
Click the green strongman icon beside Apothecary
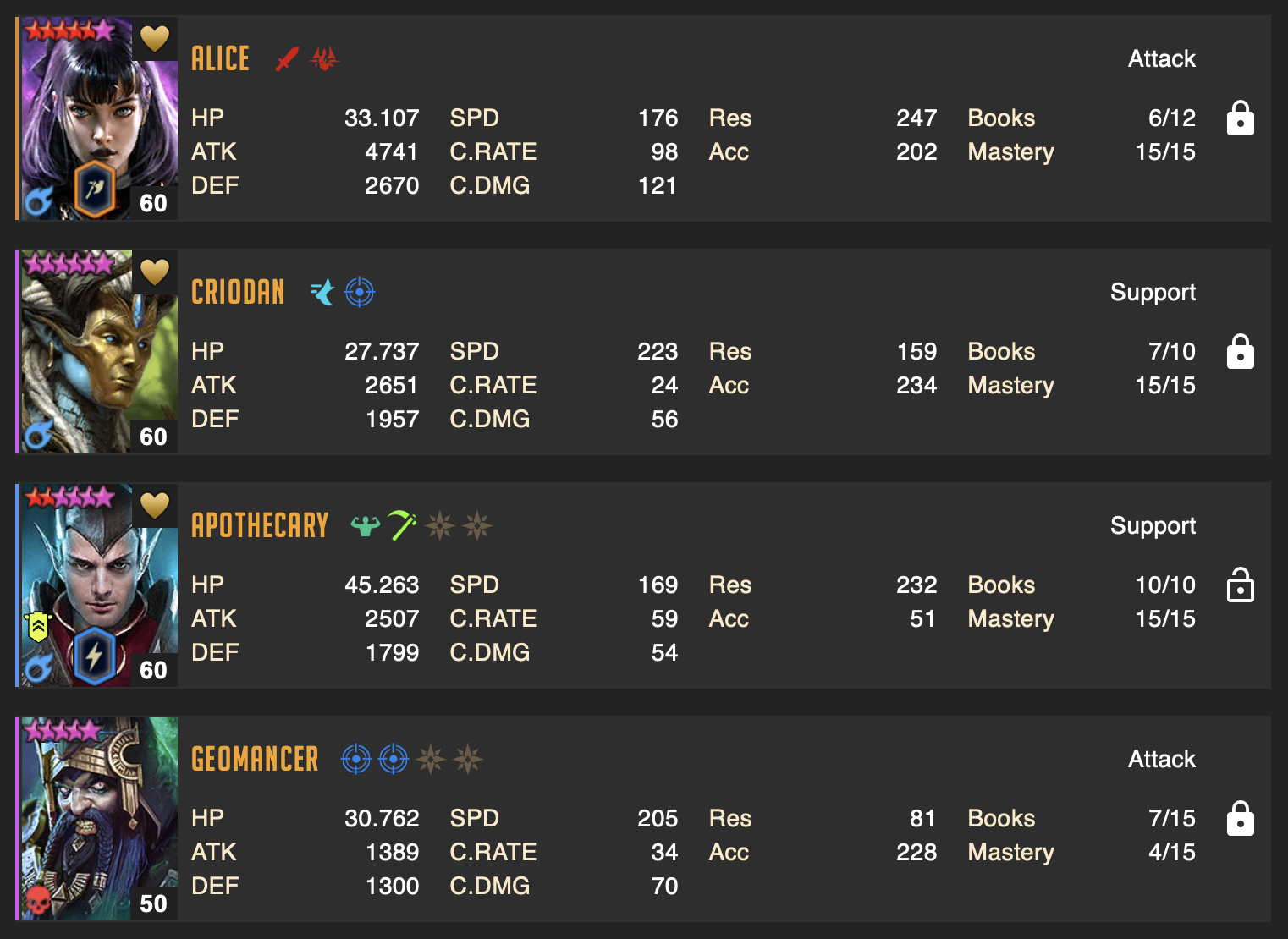(x=366, y=525)
